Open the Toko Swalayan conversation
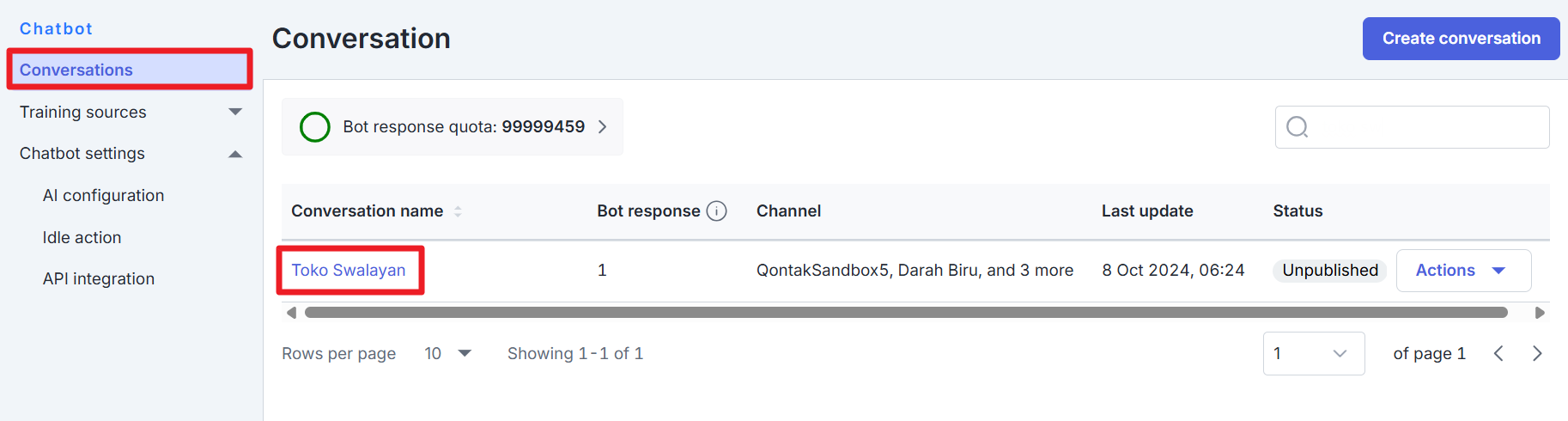 pos(348,271)
